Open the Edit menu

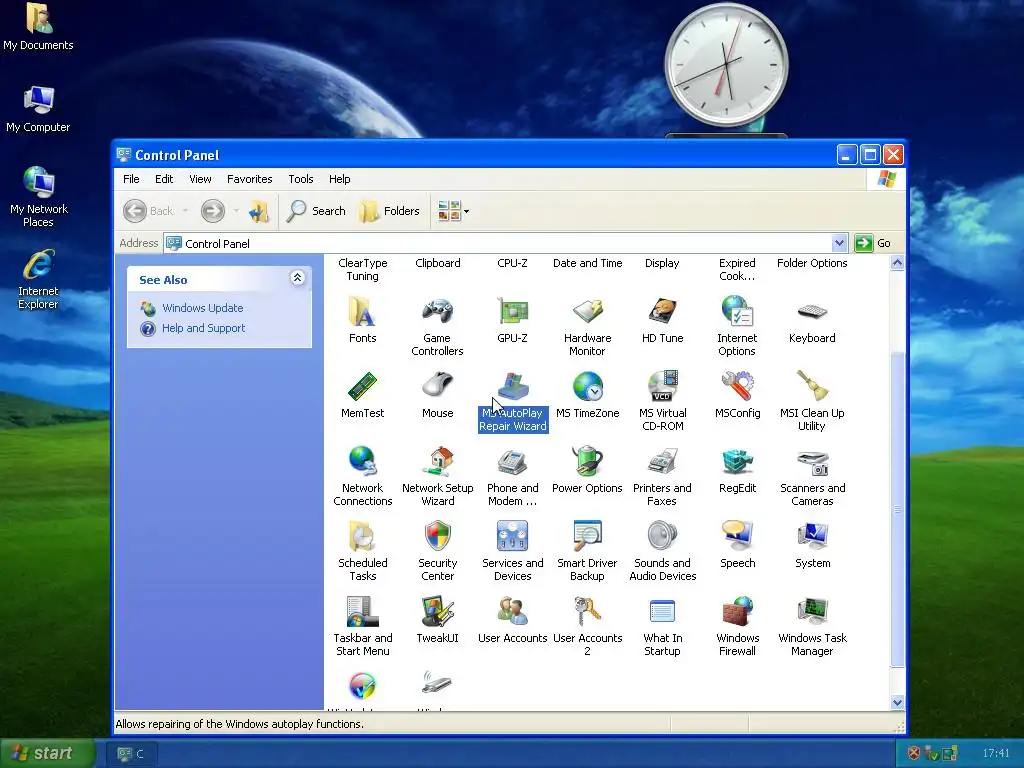(x=164, y=179)
